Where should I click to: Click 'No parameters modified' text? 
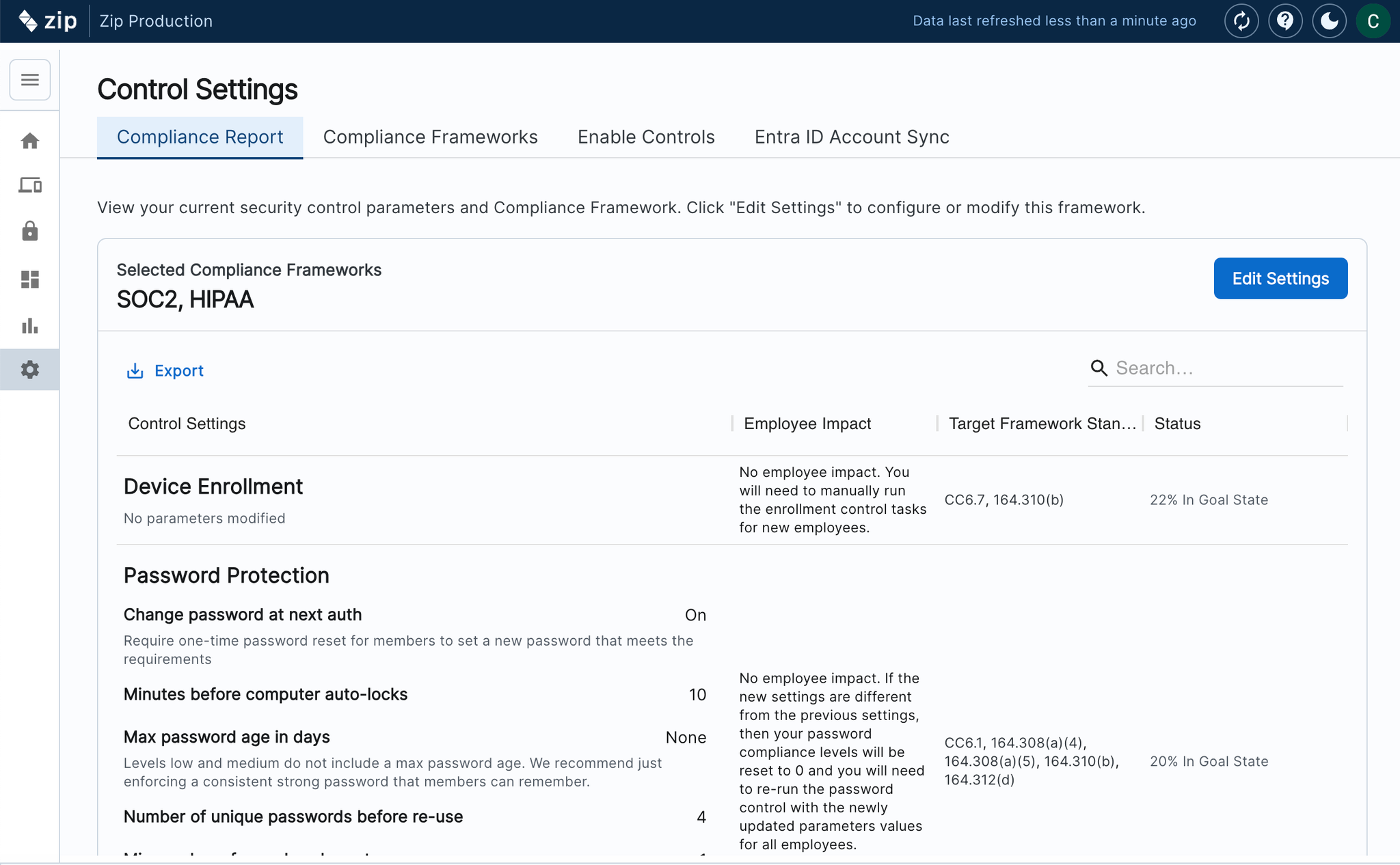point(204,519)
